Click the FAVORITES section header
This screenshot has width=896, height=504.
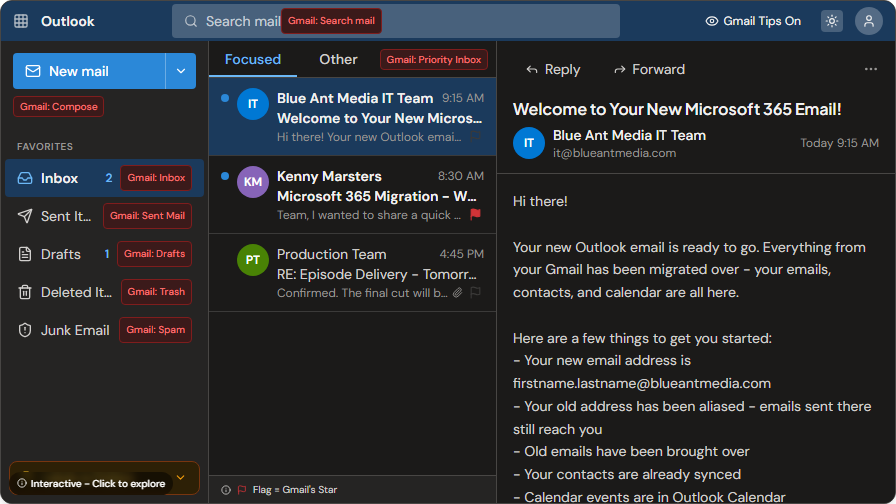45,147
